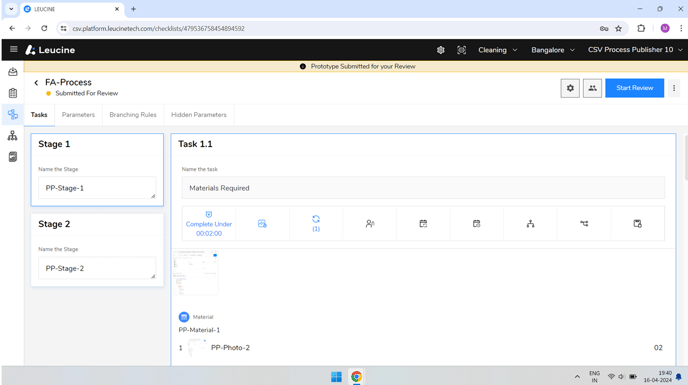Open the collaborators people button
688x385 pixels.
592,88
